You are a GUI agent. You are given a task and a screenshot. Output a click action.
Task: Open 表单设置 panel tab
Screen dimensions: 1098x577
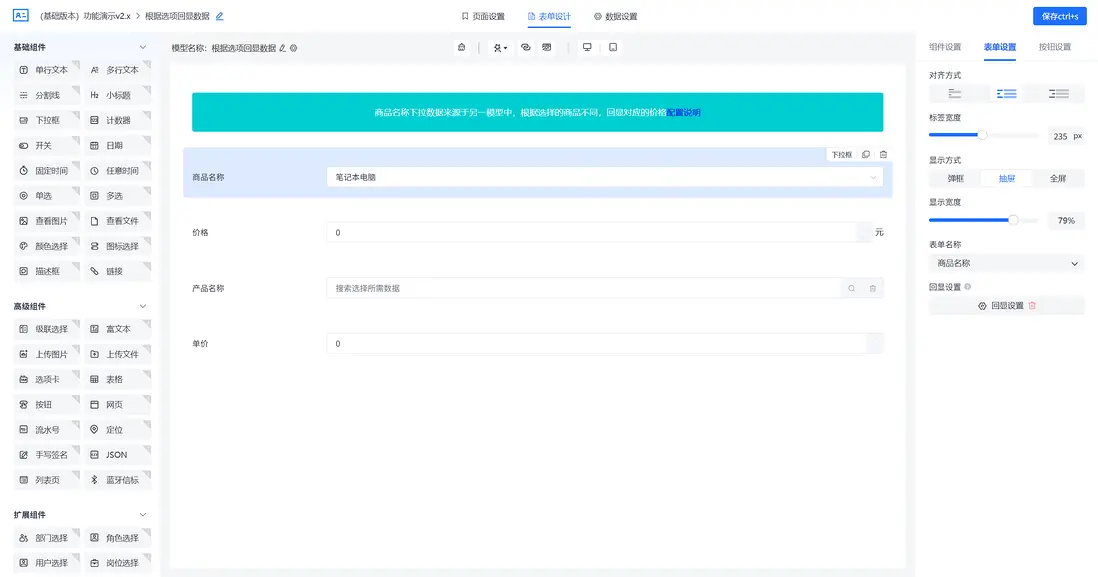[999, 47]
